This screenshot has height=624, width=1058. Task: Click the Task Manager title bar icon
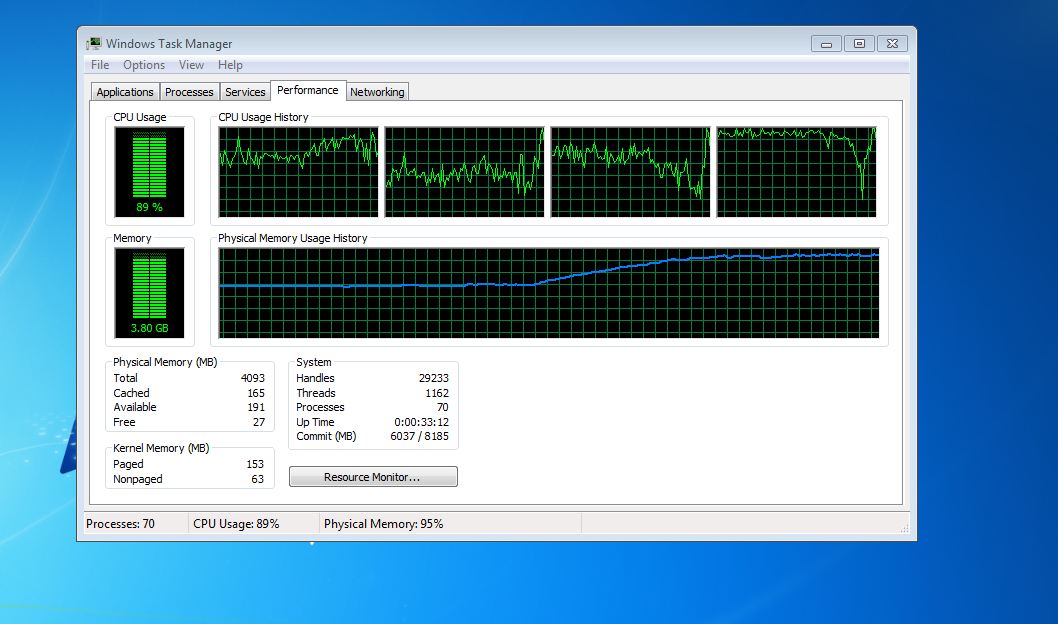click(93, 44)
